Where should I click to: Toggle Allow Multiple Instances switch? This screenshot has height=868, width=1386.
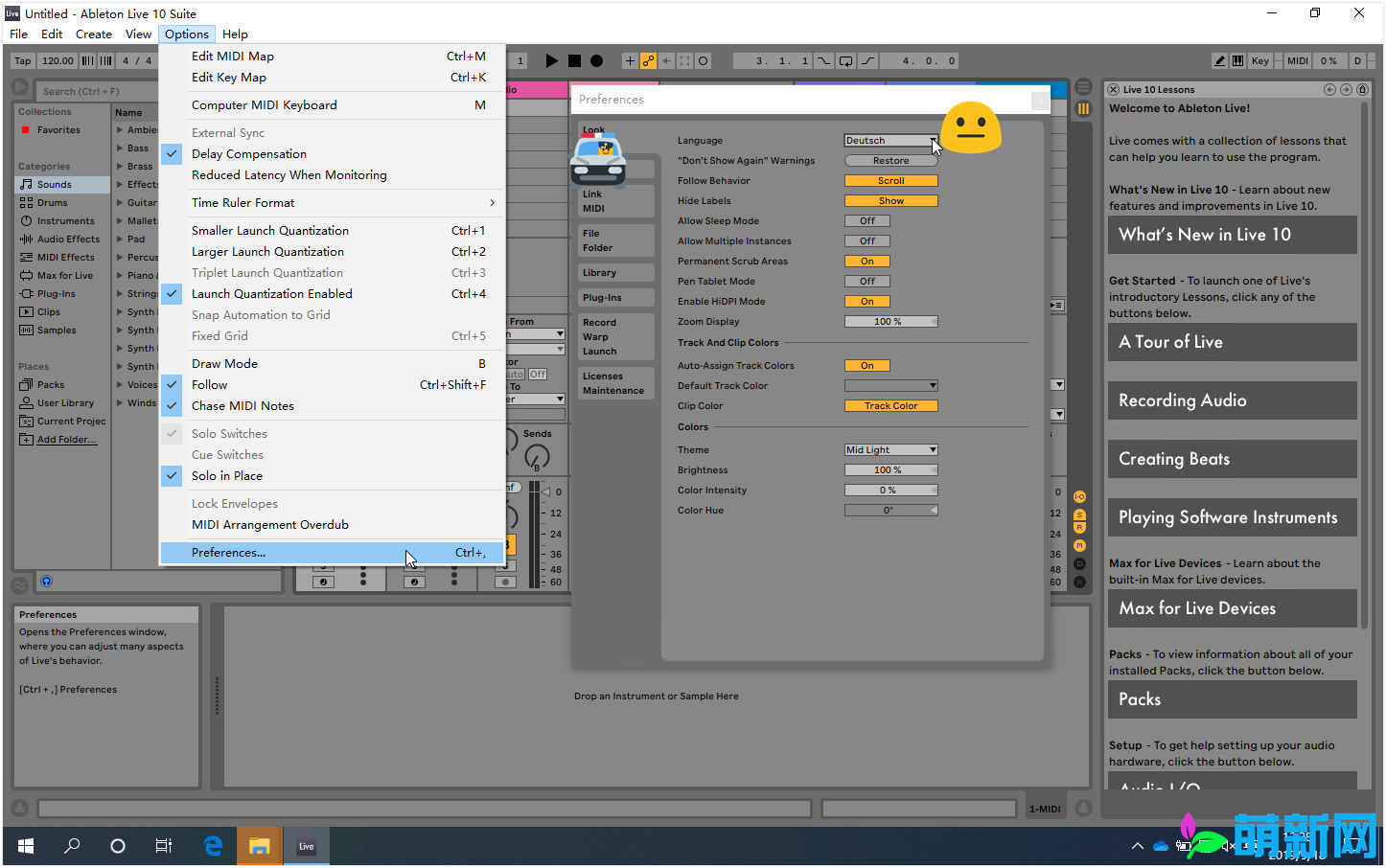click(866, 240)
